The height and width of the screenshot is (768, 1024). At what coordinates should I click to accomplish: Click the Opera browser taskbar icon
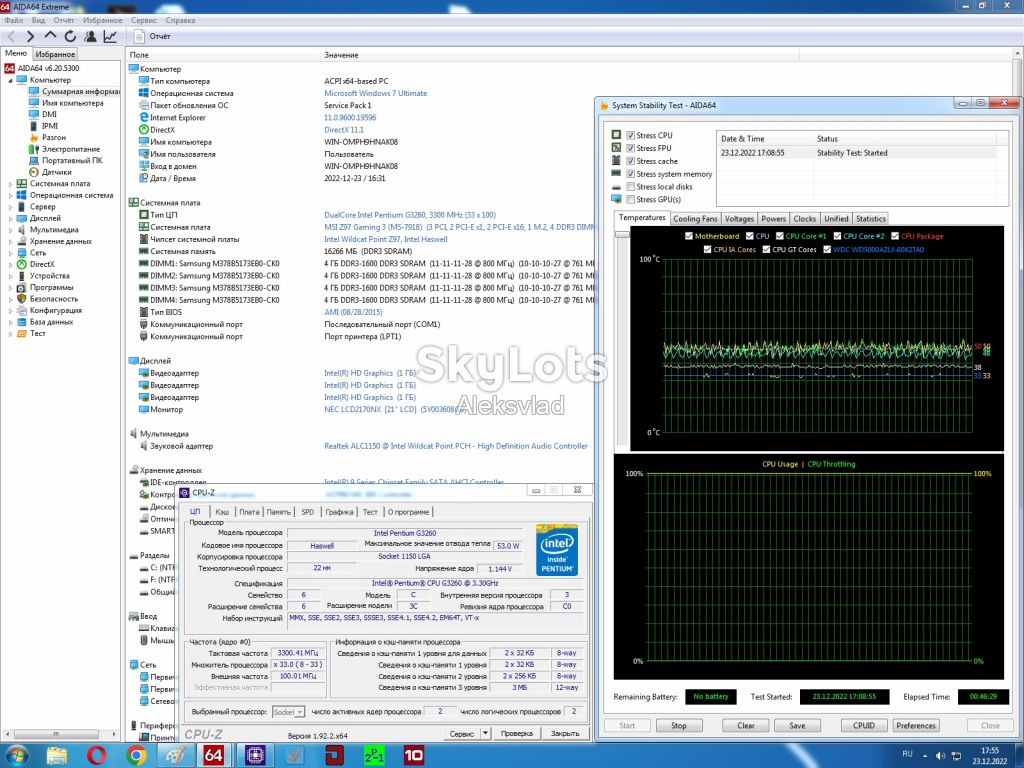(97, 756)
